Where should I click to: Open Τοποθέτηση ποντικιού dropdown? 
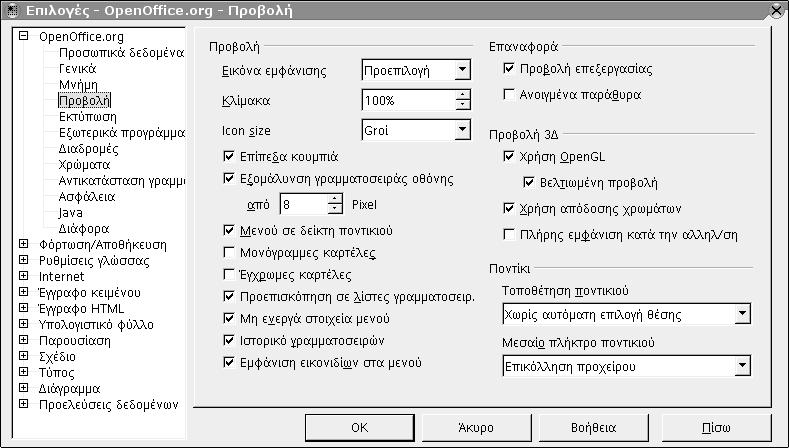pos(742,314)
